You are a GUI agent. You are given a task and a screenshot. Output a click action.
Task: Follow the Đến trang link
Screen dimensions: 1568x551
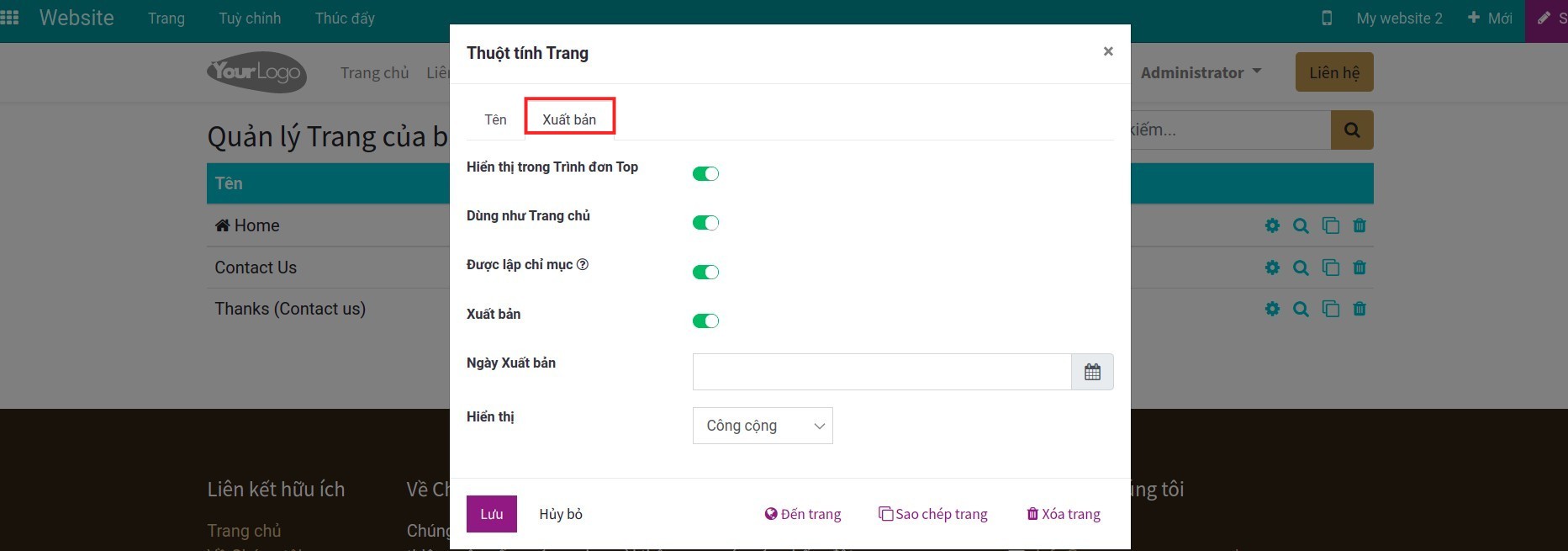[x=803, y=514]
